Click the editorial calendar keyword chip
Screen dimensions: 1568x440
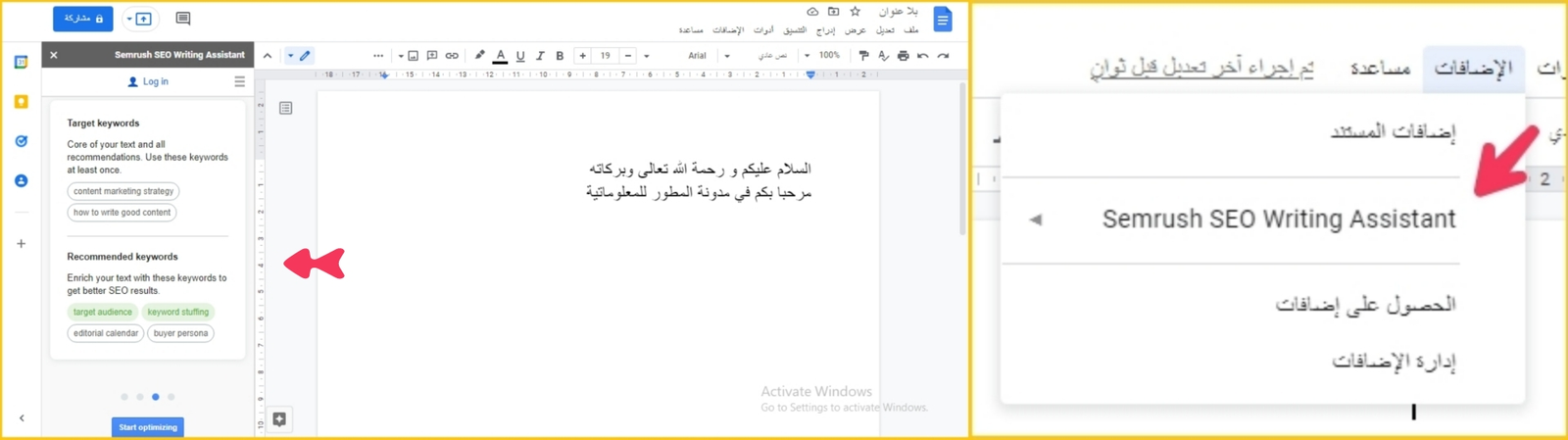point(106,333)
